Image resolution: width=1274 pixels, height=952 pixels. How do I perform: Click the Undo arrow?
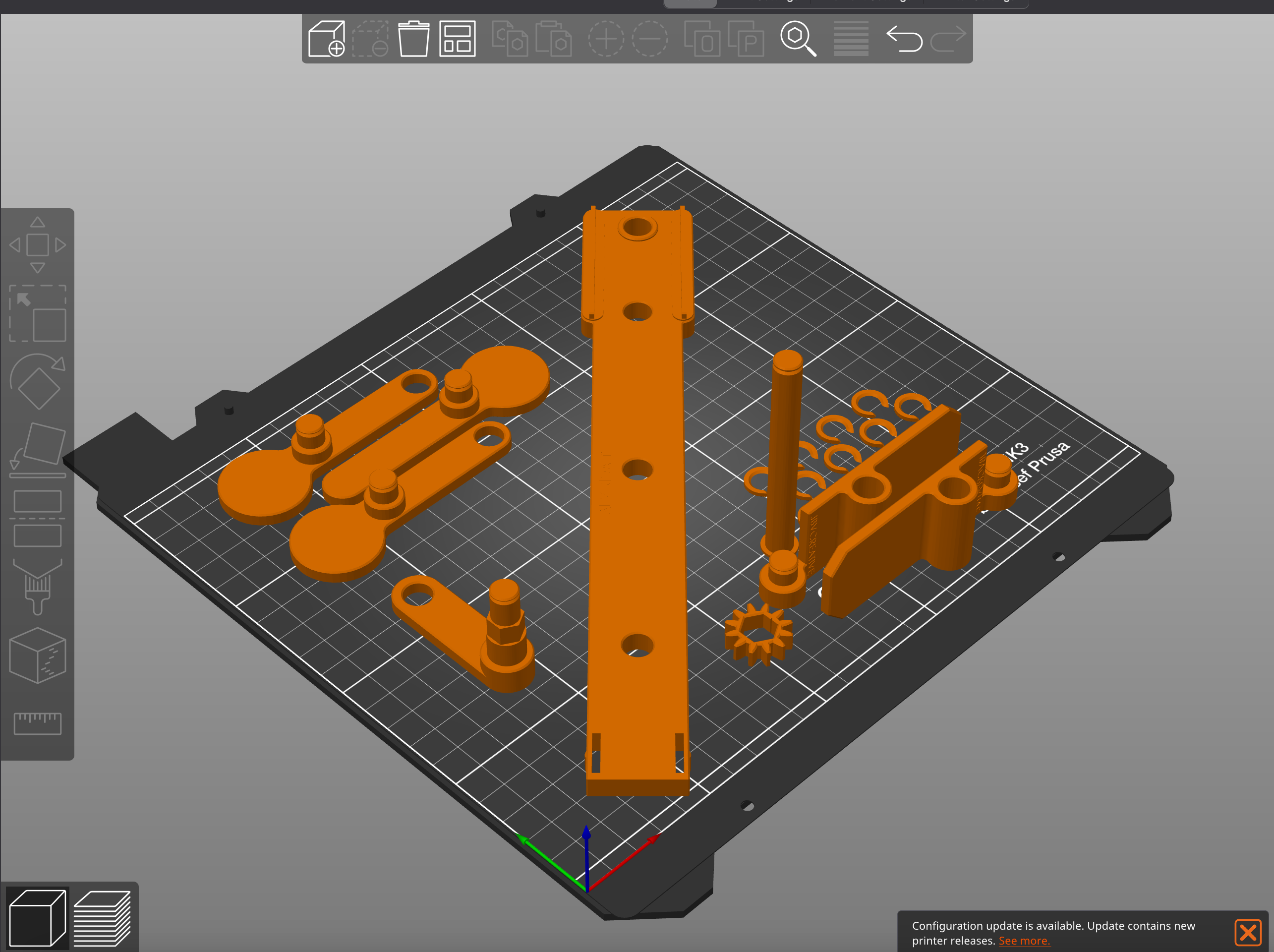pos(904,39)
